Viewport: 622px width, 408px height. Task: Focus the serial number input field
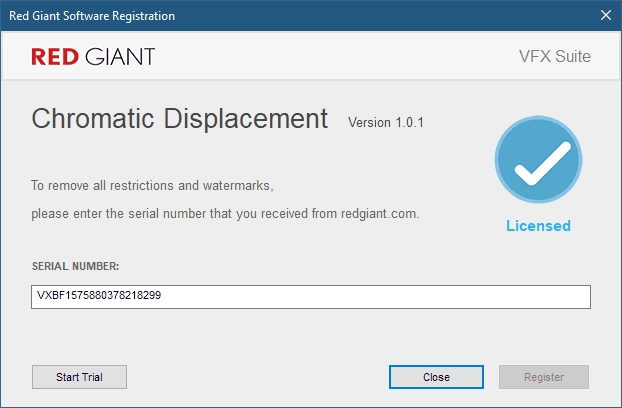coord(311,297)
